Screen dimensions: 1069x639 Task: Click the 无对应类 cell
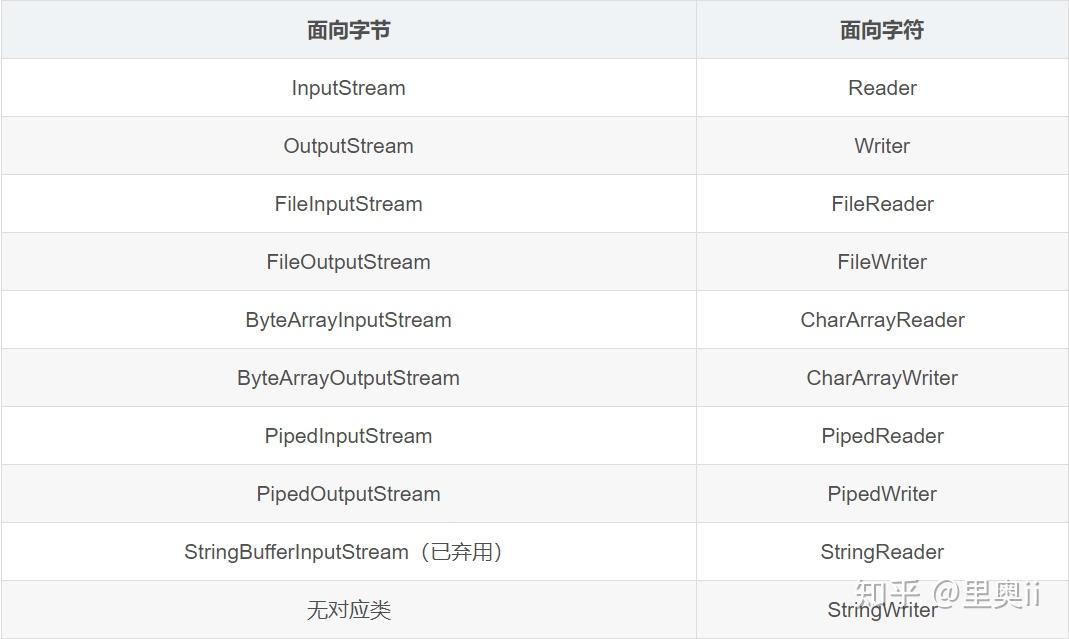click(x=348, y=610)
